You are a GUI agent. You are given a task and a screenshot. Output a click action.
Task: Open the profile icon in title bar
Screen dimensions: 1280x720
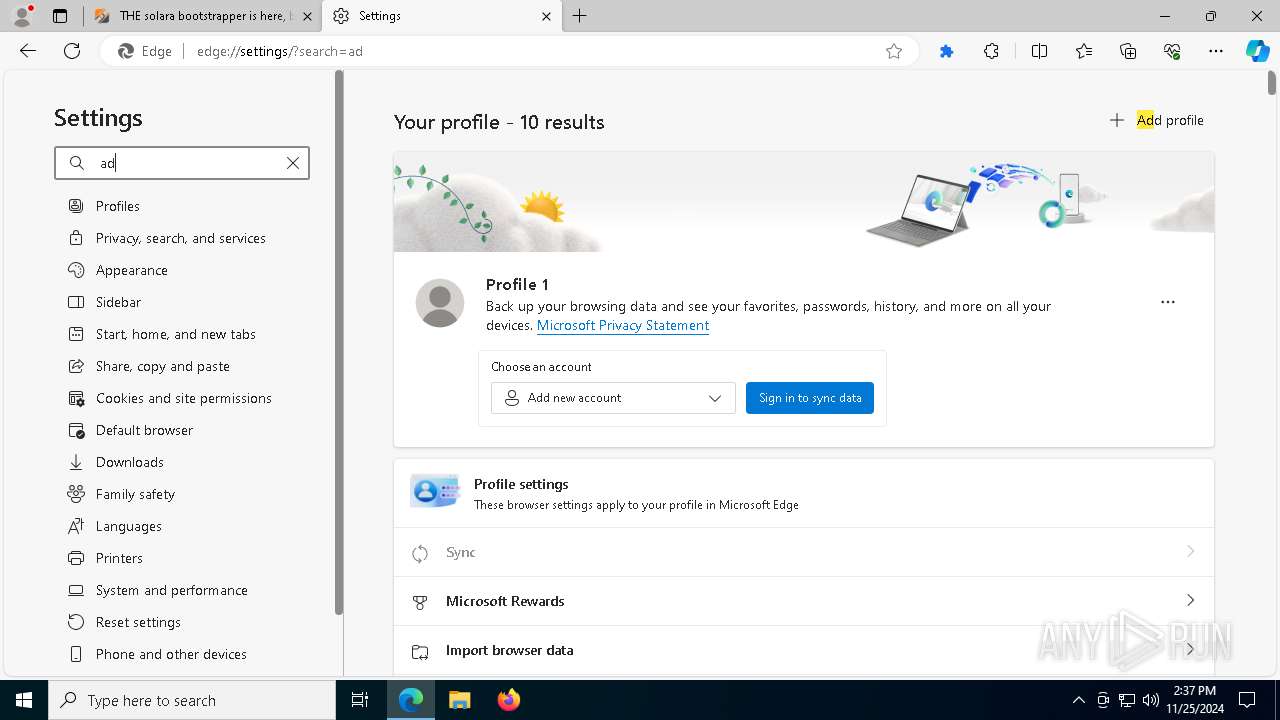coord(22,16)
